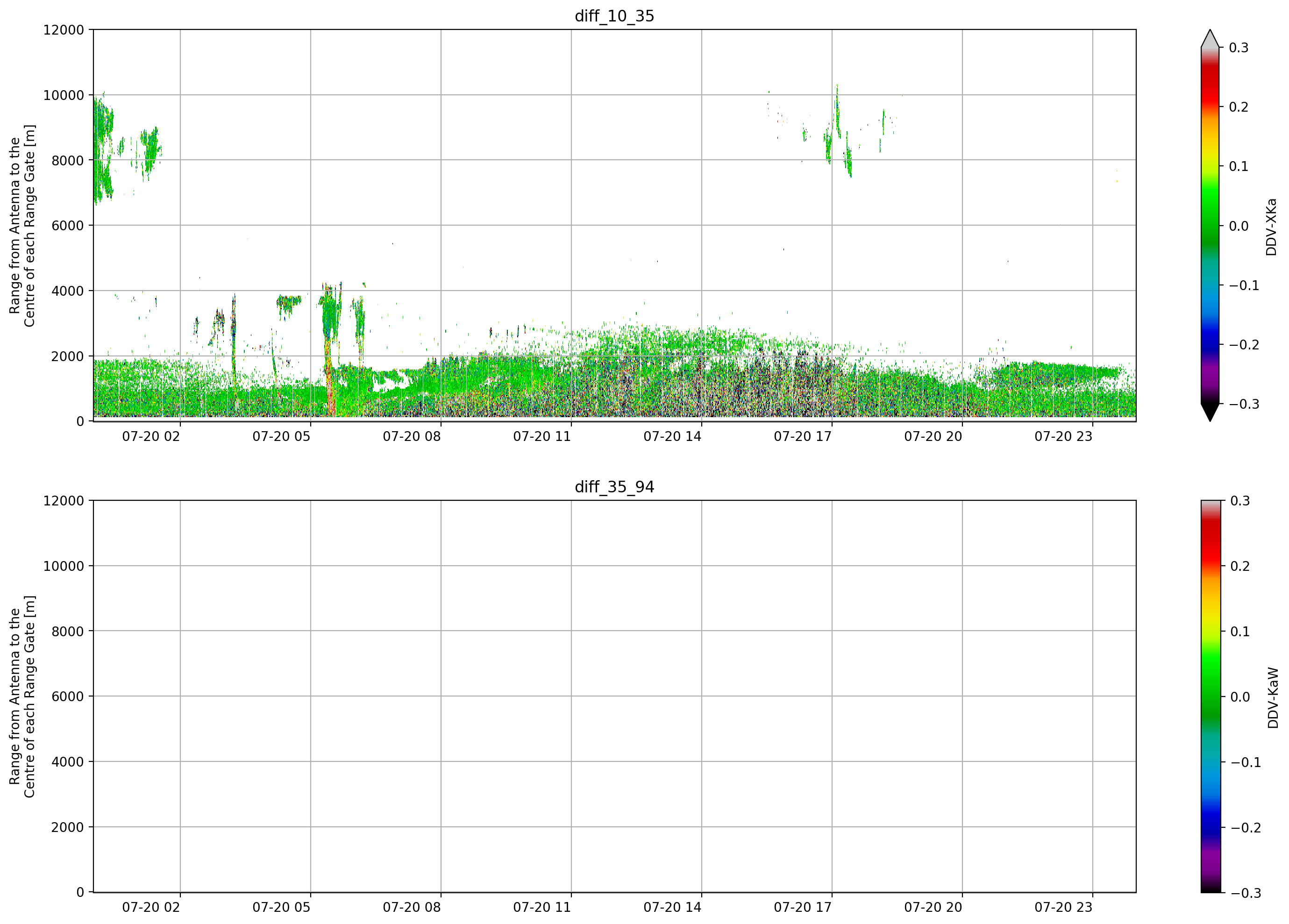Click '07-20 11' tick under diff_35_94 plot
Image resolution: width=1289 pixels, height=924 pixels.
(542, 908)
